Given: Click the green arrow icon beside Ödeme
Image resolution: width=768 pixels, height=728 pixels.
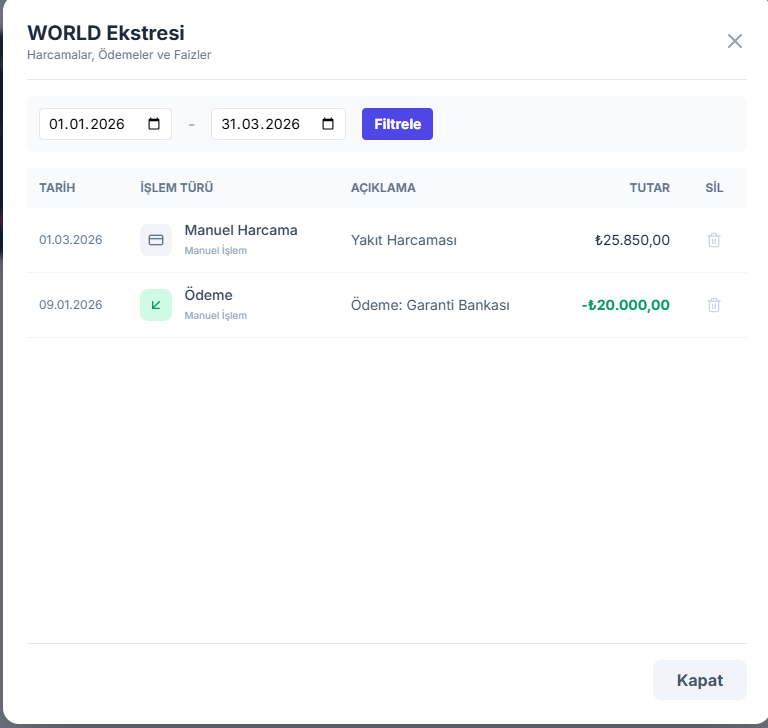Looking at the screenshot, I should pos(156,305).
